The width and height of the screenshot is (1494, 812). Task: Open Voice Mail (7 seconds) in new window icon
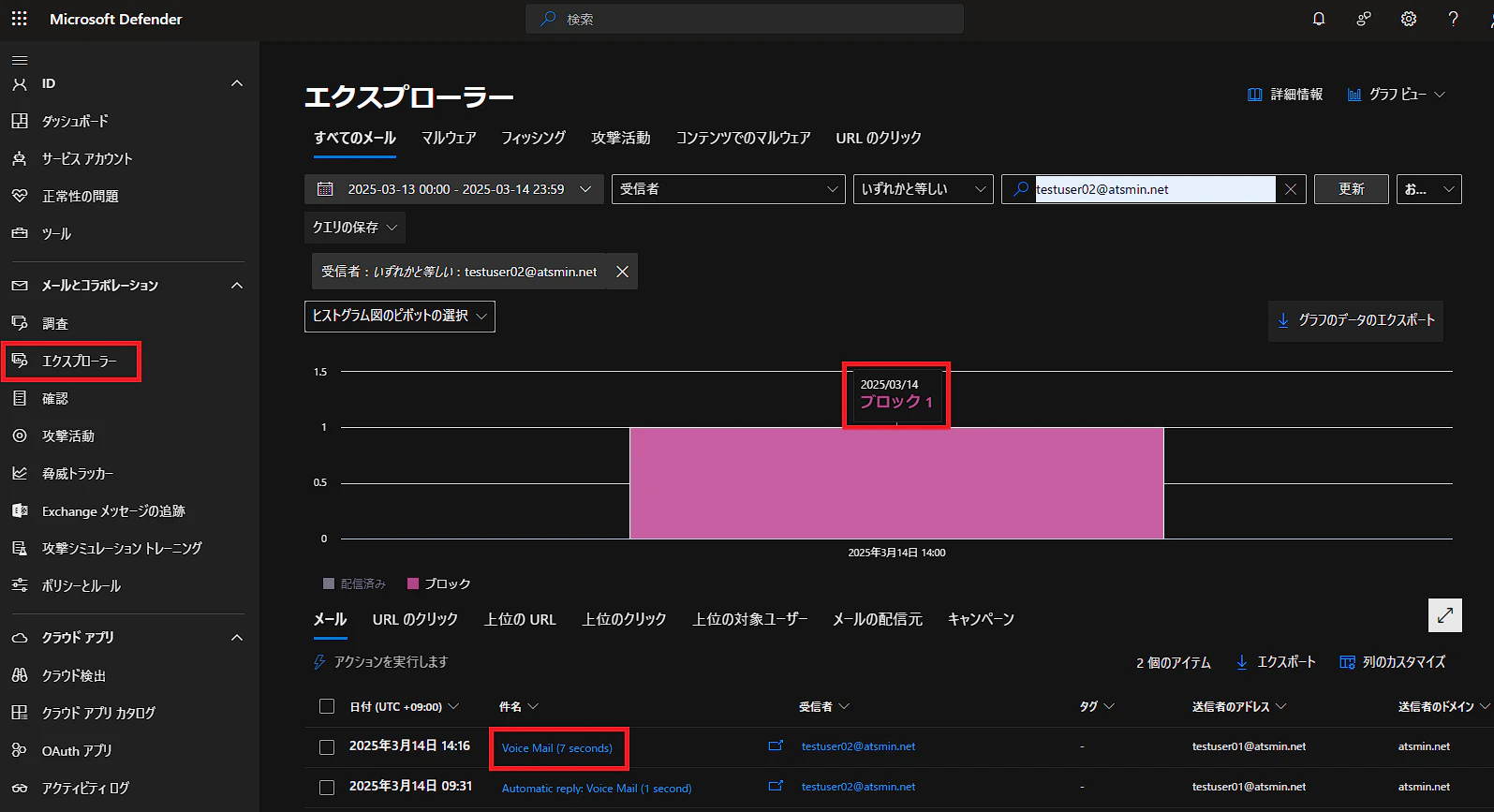point(776,746)
